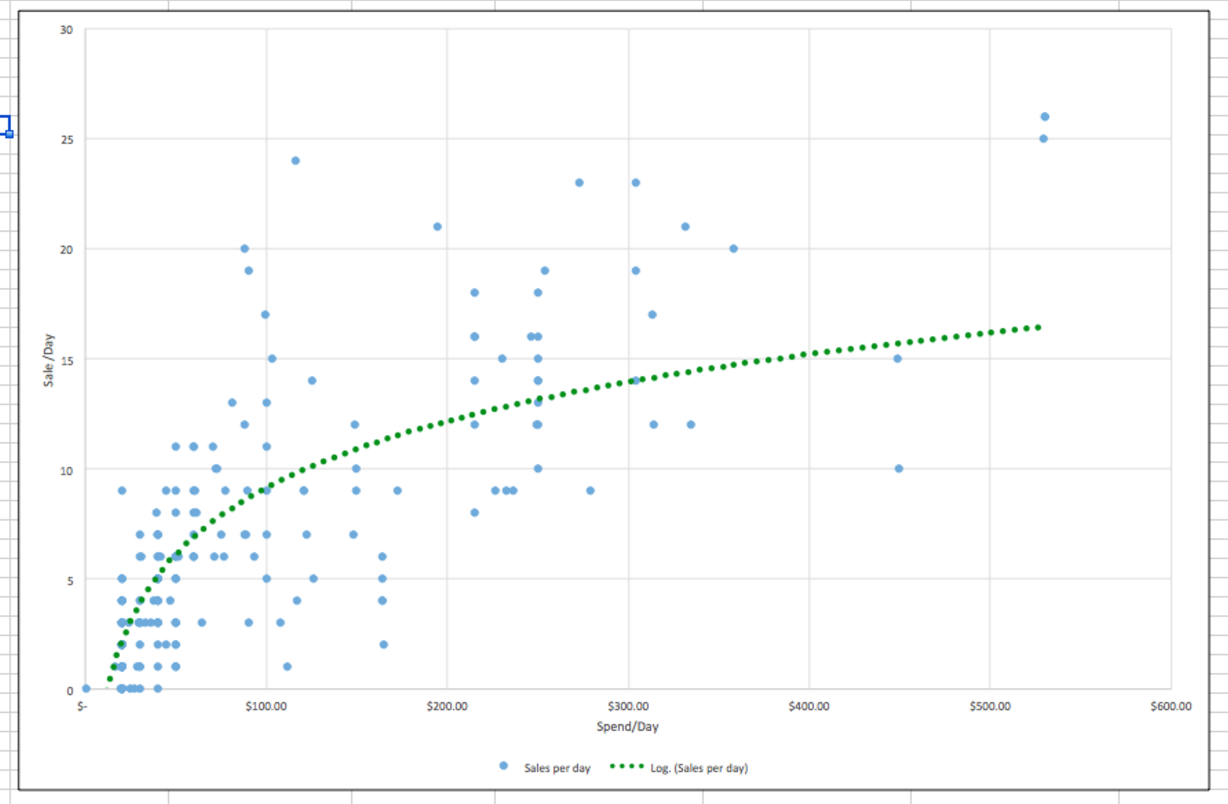Click the blue dot marker in the legend
The width and height of the screenshot is (1228, 804).
pos(503,767)
